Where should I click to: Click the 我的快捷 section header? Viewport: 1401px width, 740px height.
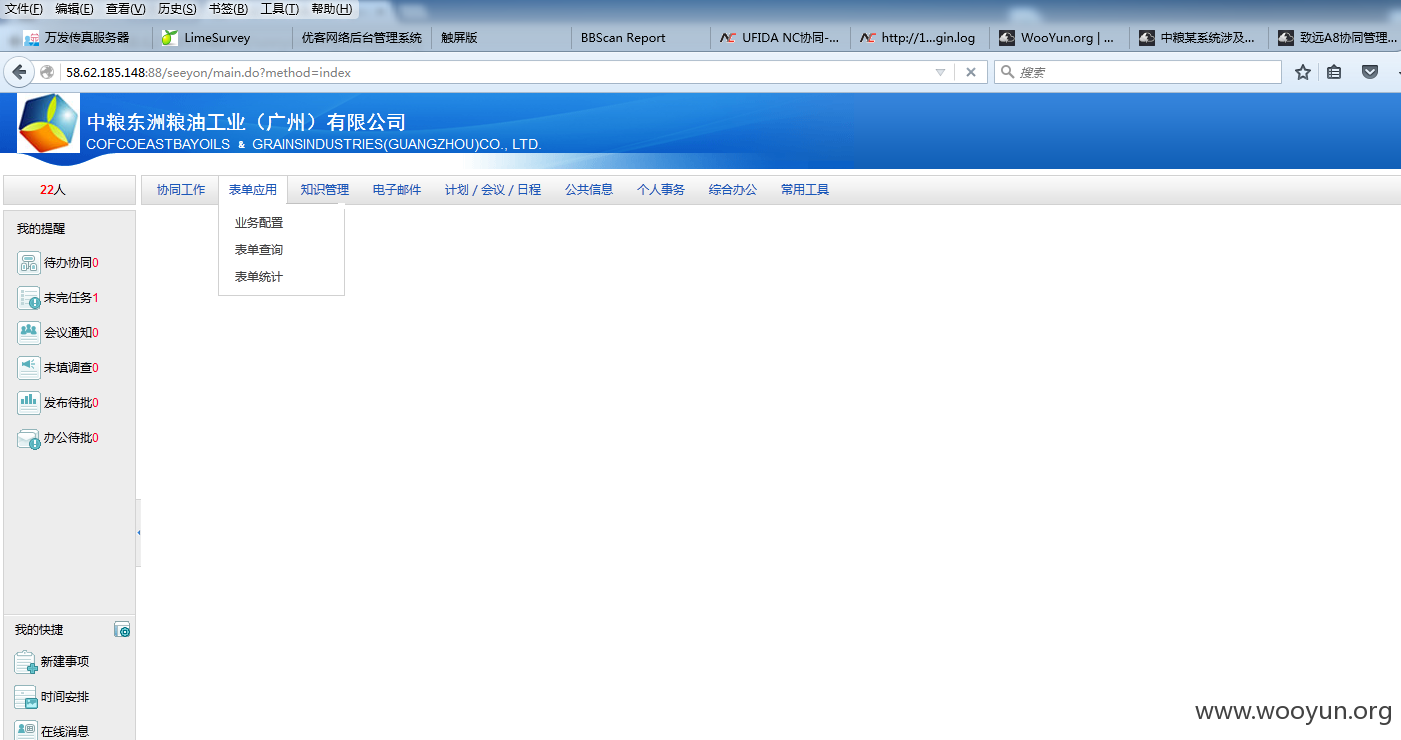click(x=39, y=630)
